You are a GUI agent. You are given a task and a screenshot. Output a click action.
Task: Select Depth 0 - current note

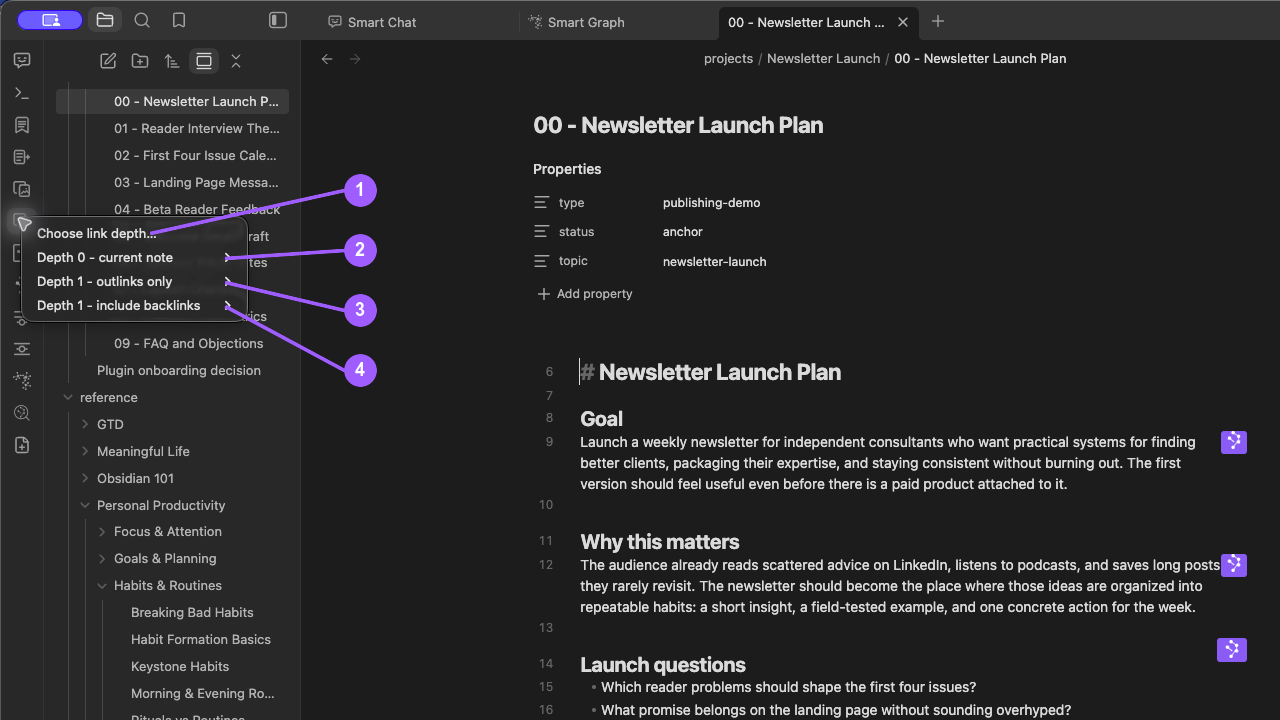(135, 257)
